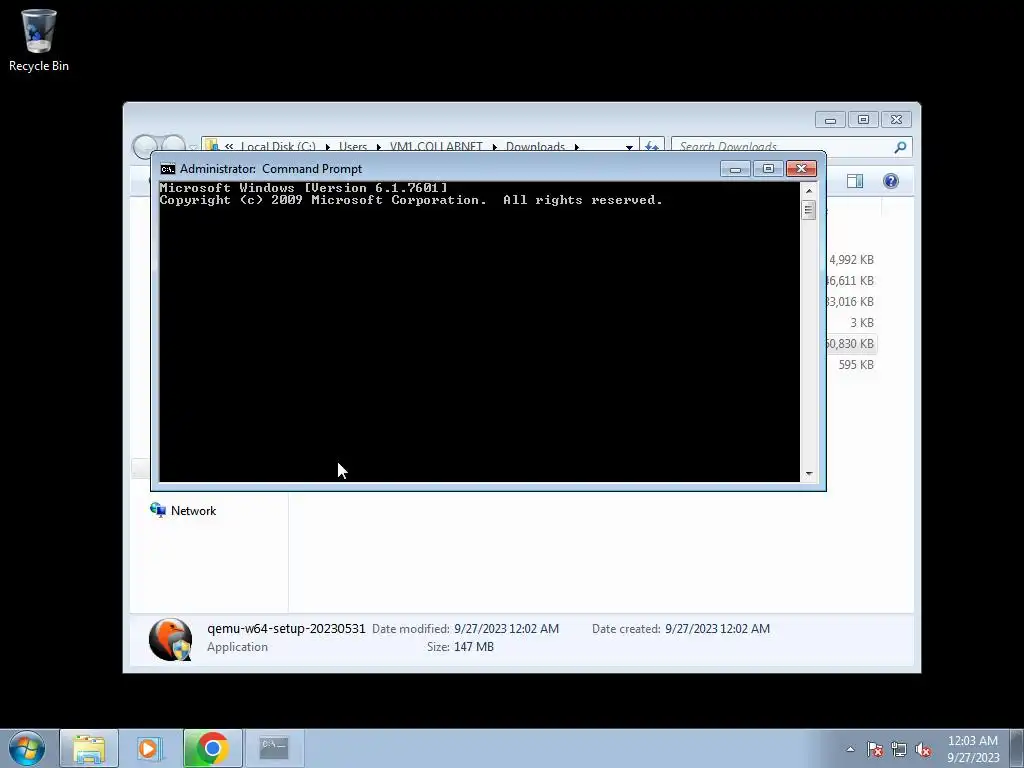Viewport: 1024px width, 768px height.
Task: Maximize the Command Prompt window
Action: pos(768,169)
